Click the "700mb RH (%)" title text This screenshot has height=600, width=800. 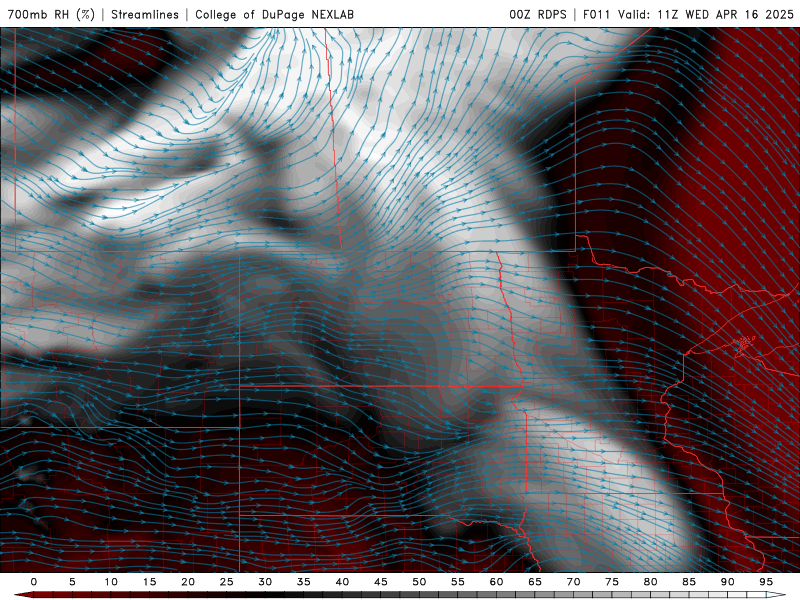[51, 14]
